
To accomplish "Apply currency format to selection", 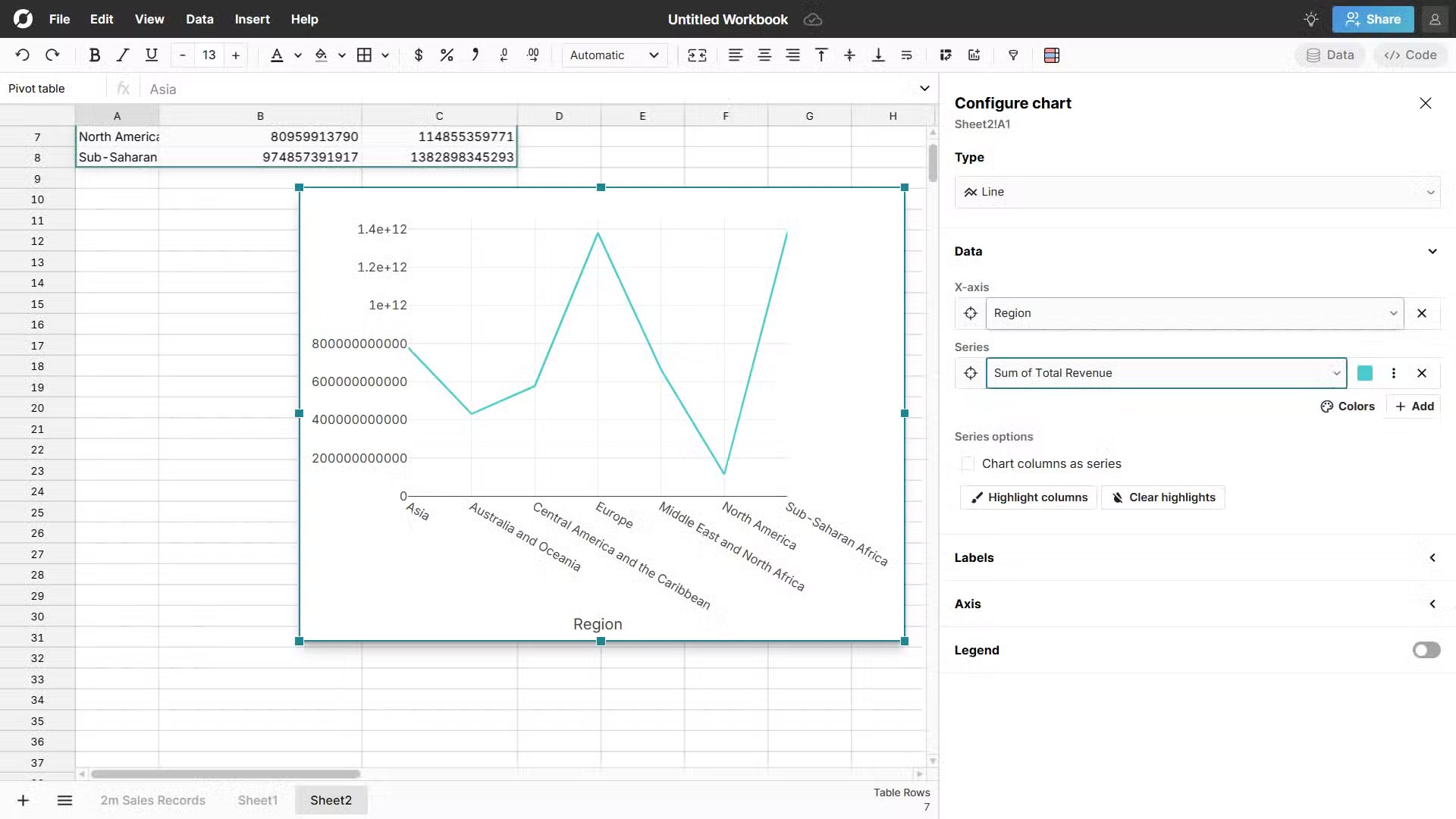I will click(418, 55).
